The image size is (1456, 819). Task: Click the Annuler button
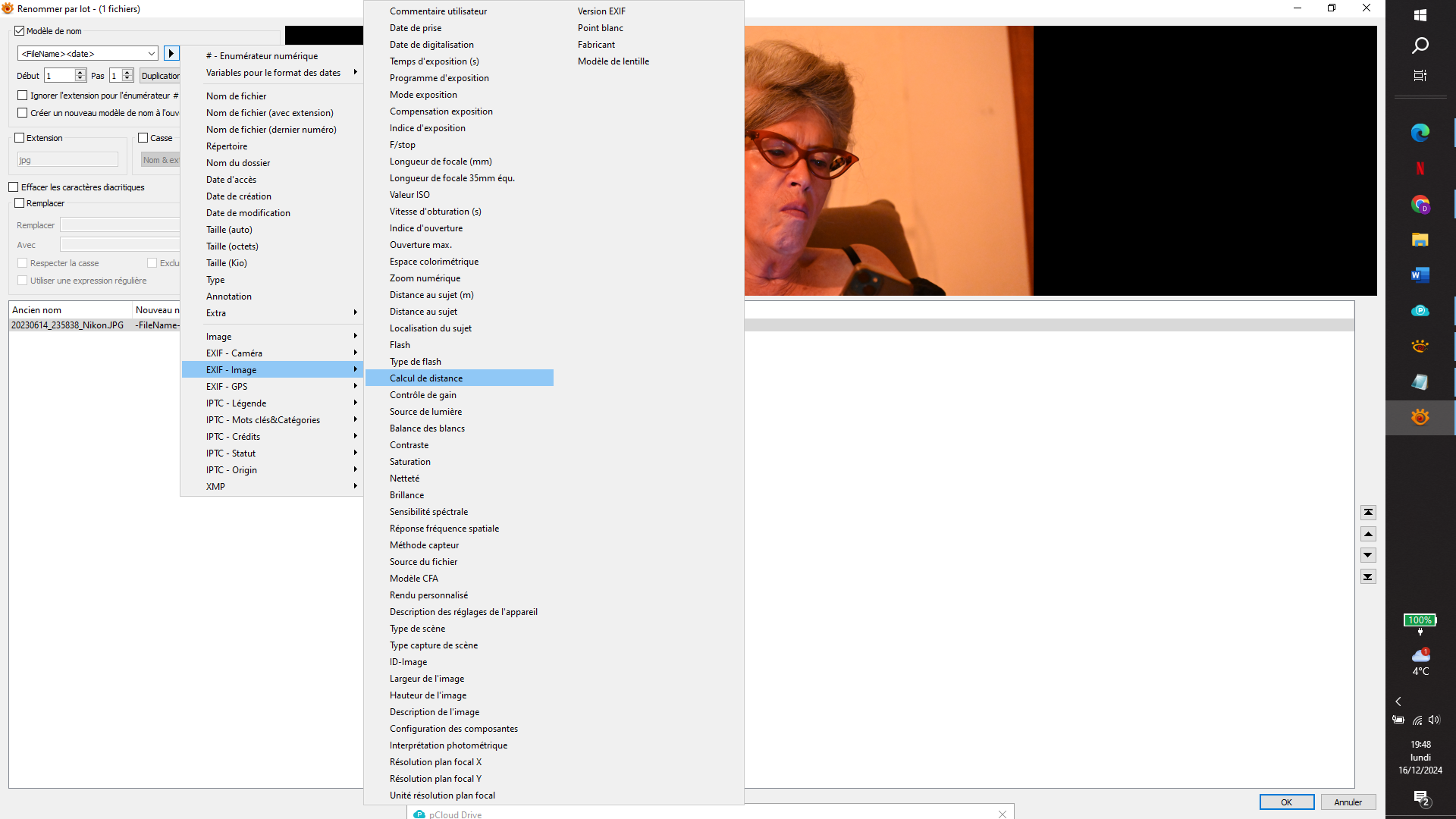click(x=1348, y=802)
